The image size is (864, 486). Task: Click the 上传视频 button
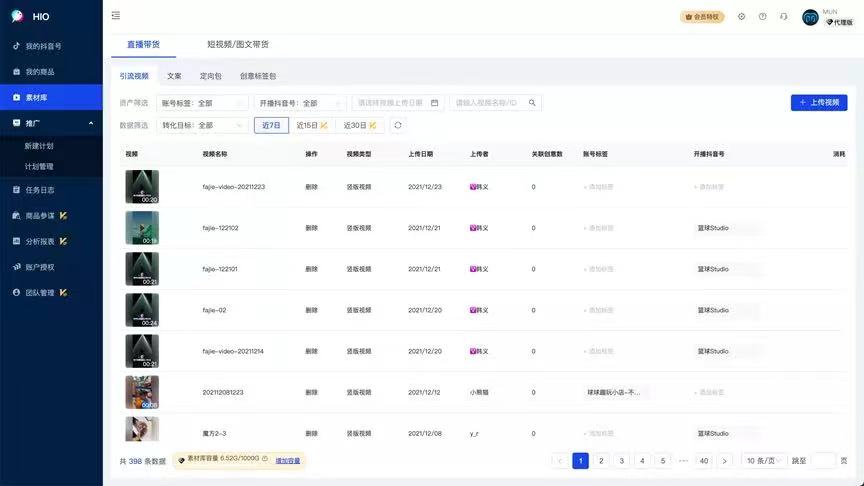(819, 102)
